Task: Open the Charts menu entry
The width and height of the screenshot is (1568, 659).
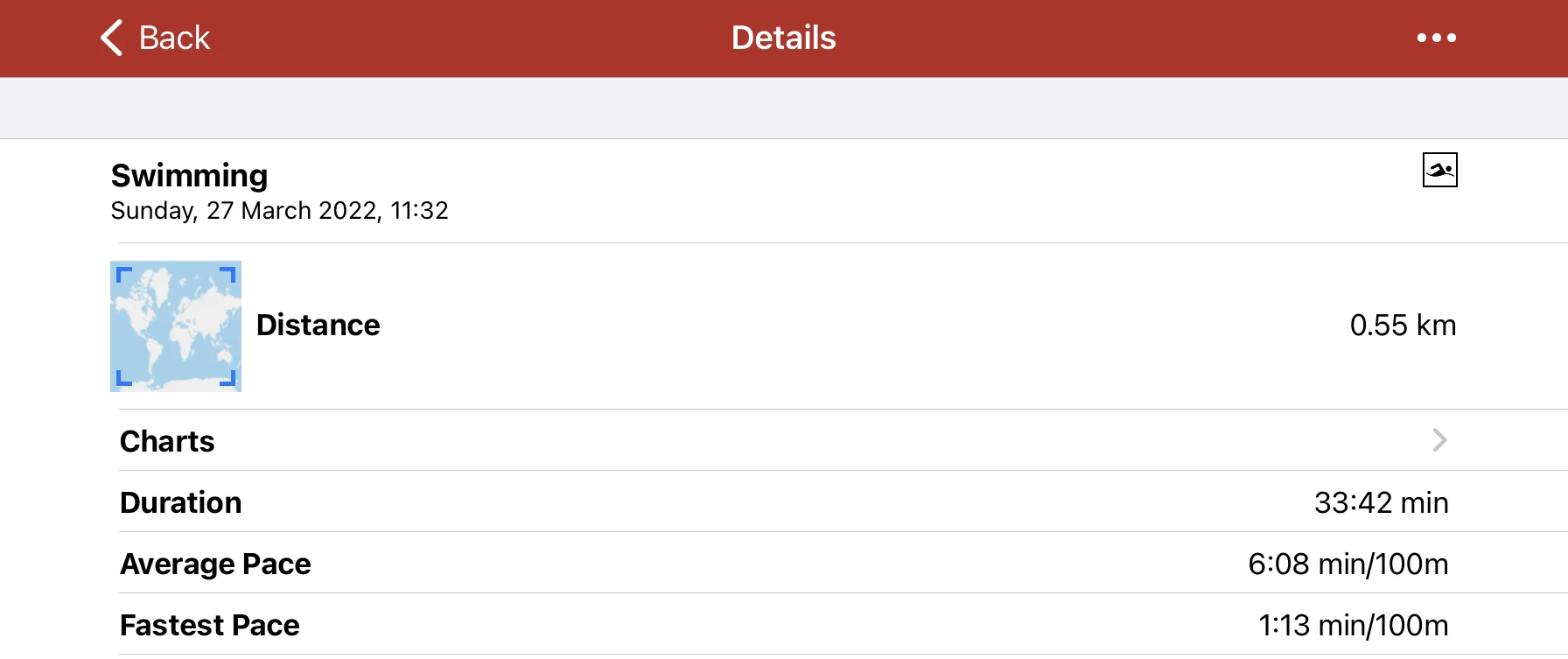Action: pyautogui.click(x=167, y=441)
